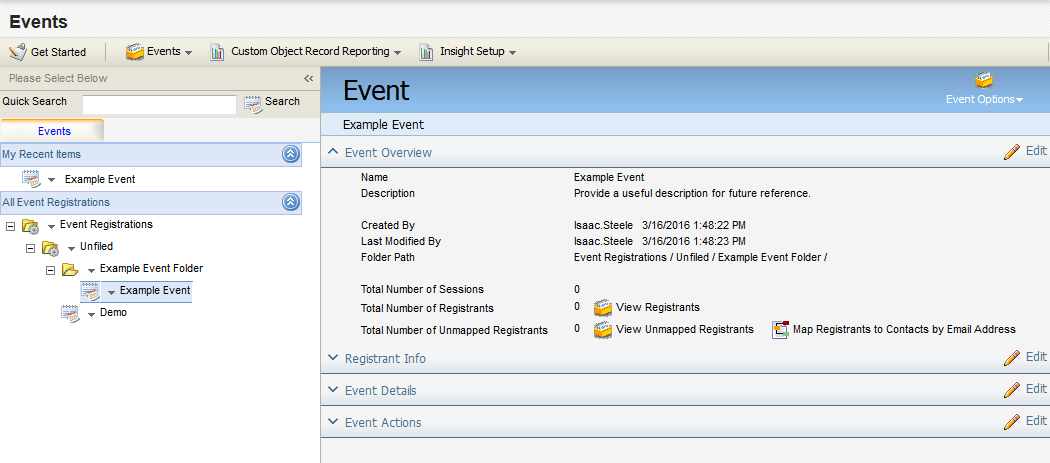
Task: Click the Demo event icon
Action: click(x=70, y=313)
